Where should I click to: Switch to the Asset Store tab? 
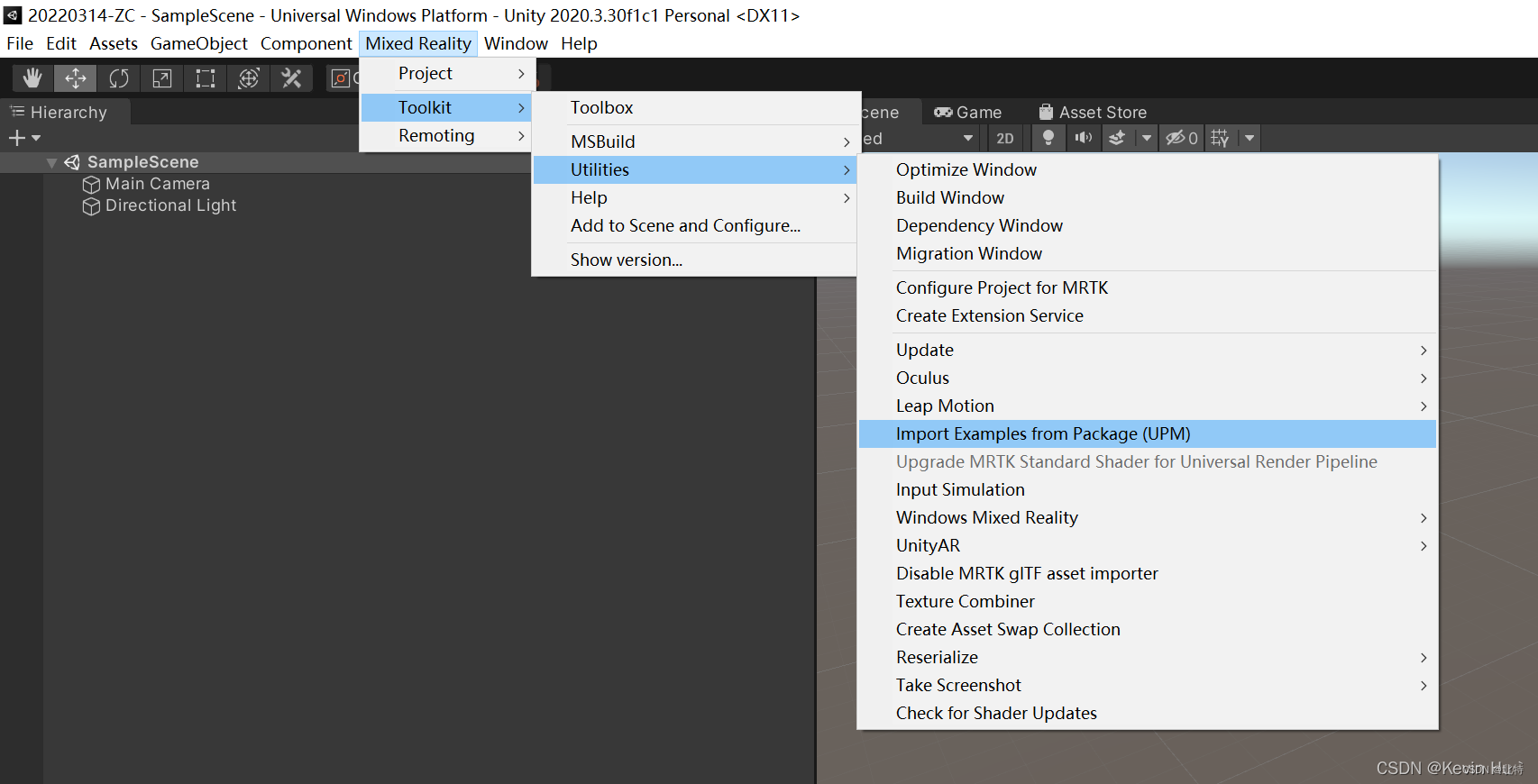pyautogui.click(x=1093, y=112)
